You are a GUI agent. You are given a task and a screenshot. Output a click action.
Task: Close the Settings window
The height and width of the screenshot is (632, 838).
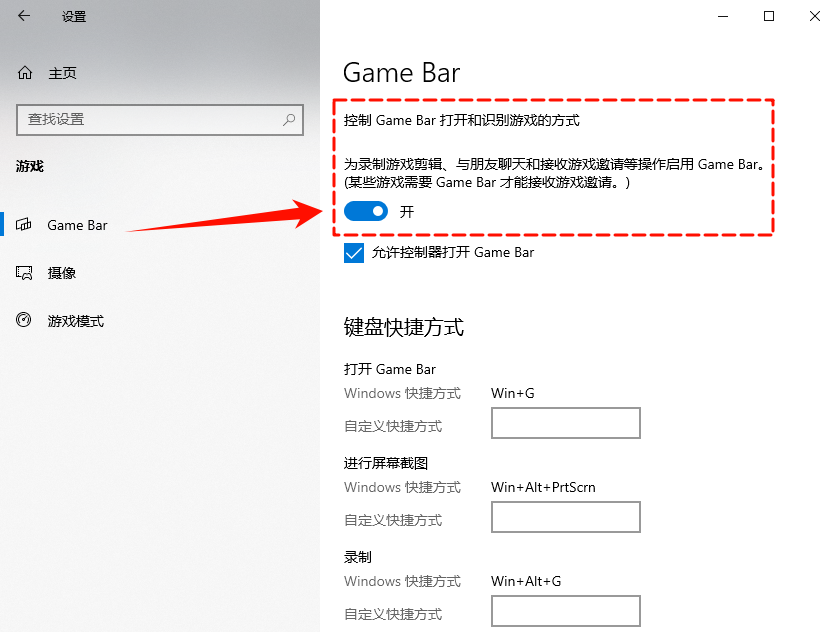814,16
